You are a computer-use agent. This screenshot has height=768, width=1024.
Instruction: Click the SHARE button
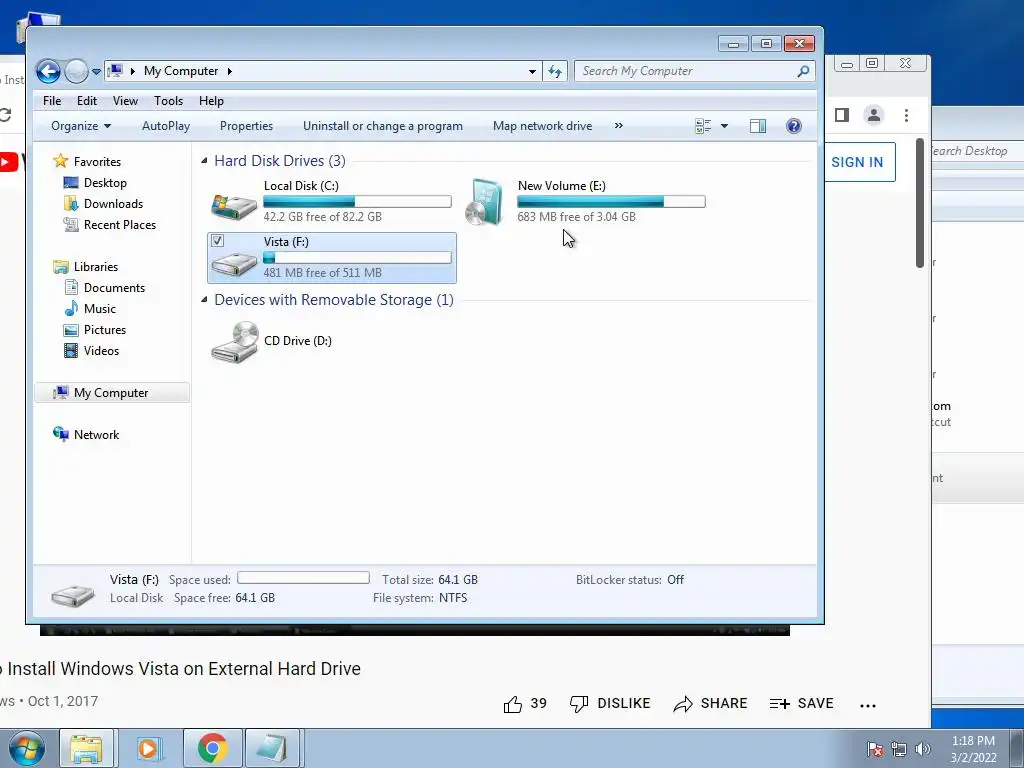click(710, 703)
